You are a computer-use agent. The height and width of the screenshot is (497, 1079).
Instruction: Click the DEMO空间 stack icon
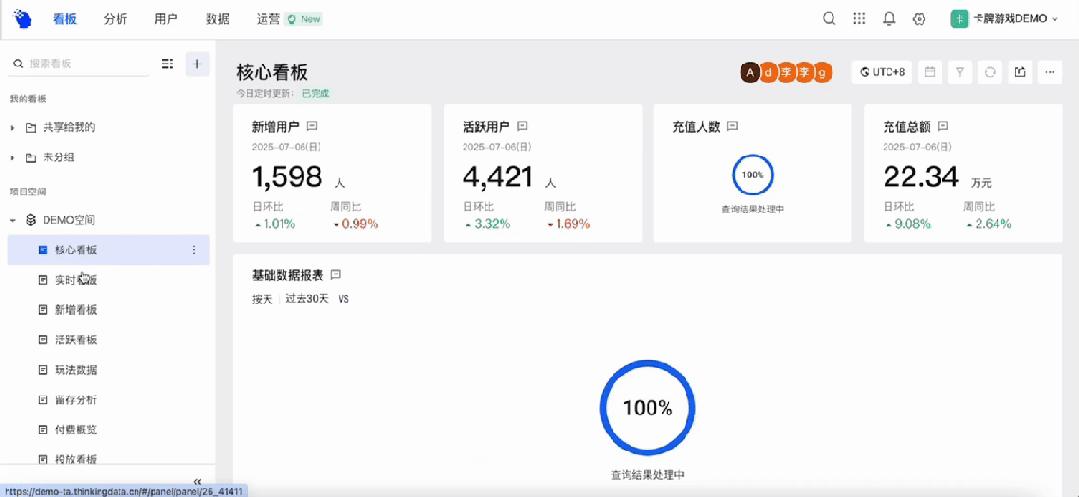coord(30,220)
